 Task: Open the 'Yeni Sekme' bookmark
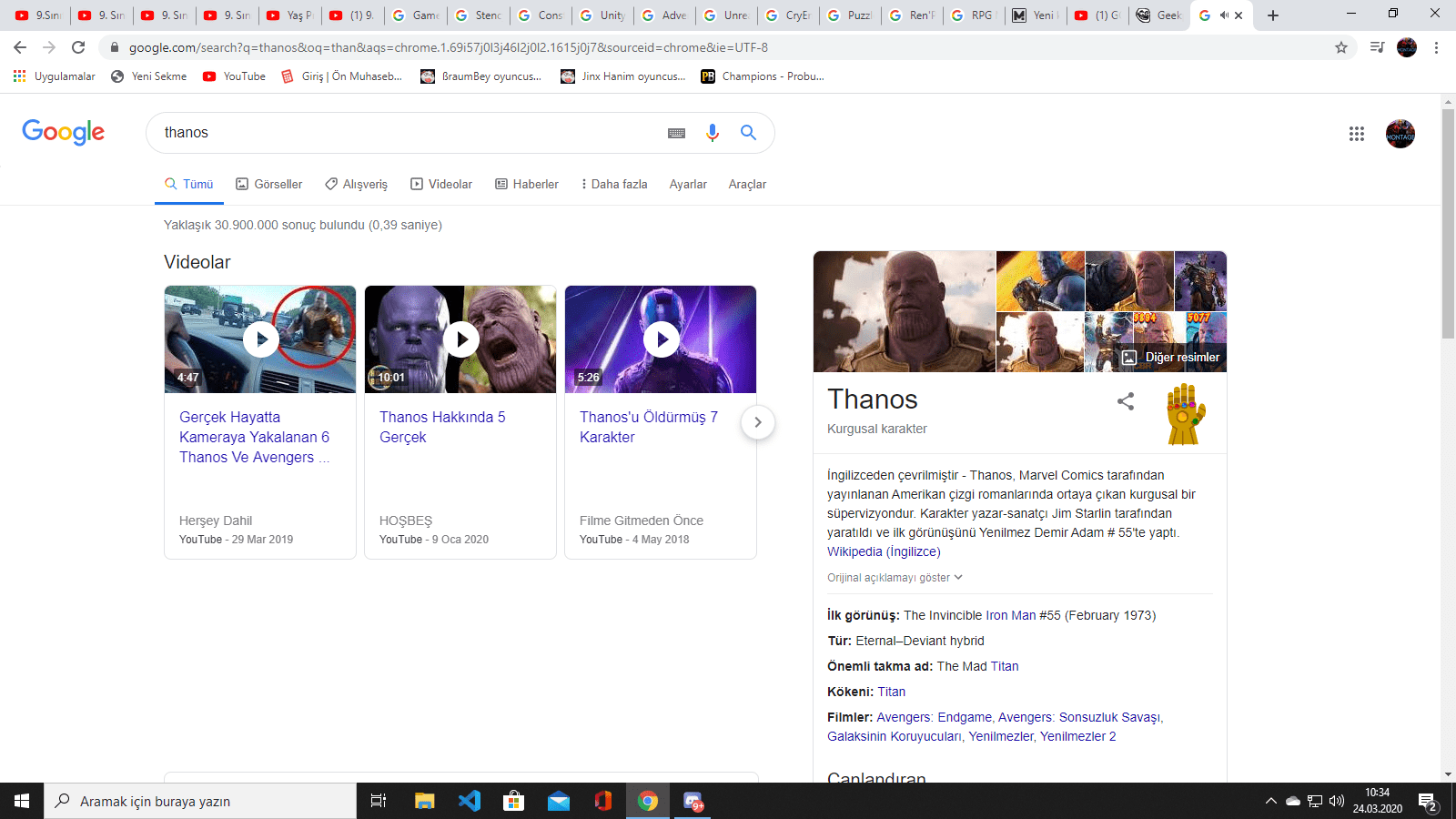click(x=148, y=76)
